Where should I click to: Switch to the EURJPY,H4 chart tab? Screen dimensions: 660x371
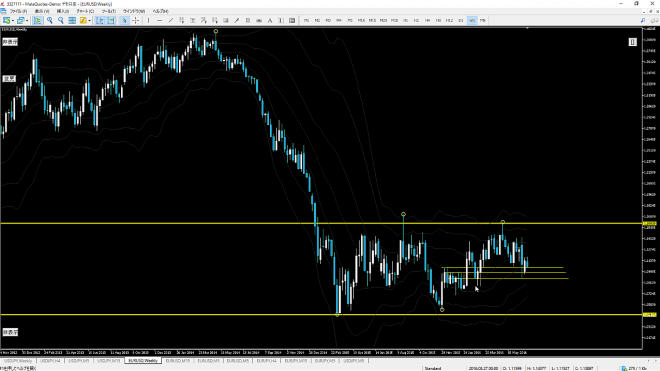pyautogui.click(x=266, y=361)
